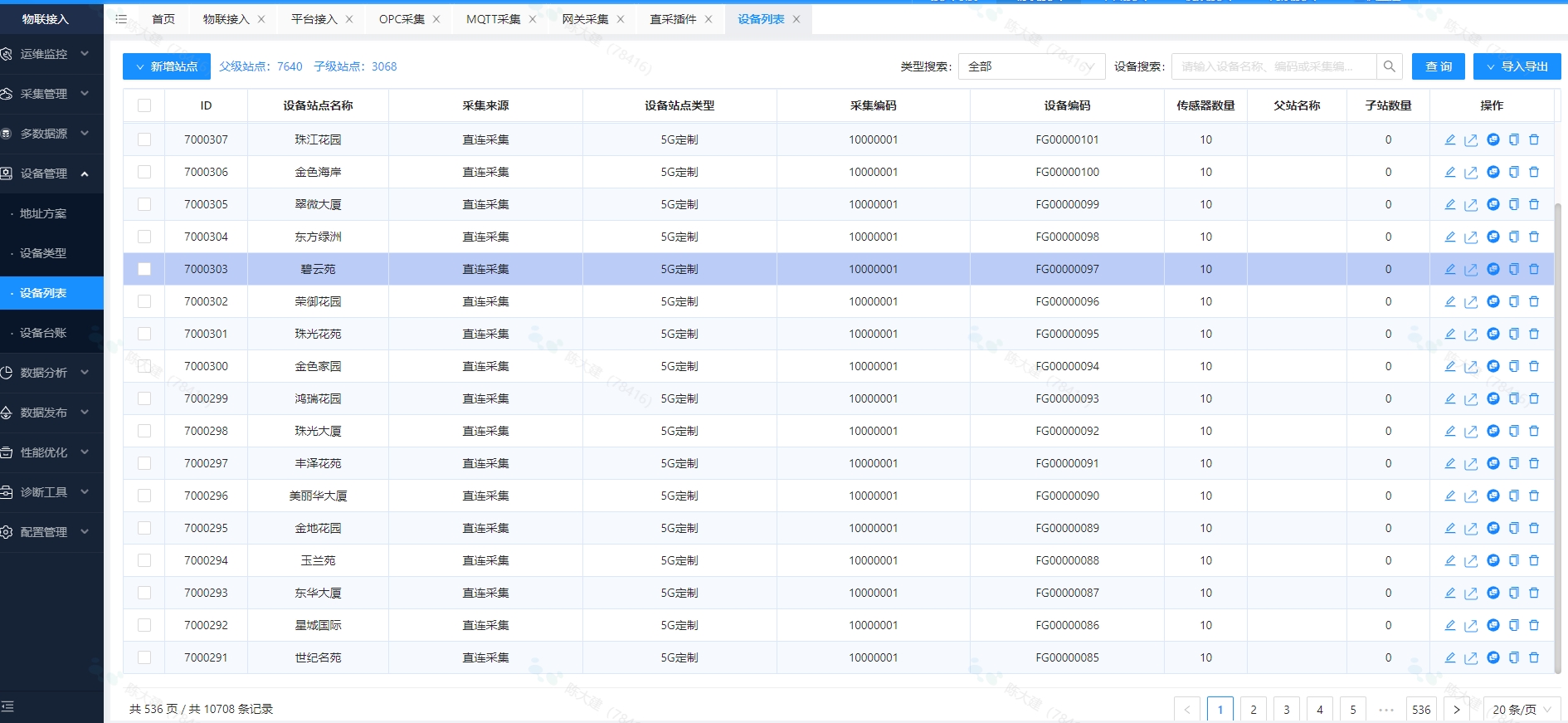Check the box for row ID 7000291
The width and height of the screenshot is (1568, 723).
coord(144,657)
